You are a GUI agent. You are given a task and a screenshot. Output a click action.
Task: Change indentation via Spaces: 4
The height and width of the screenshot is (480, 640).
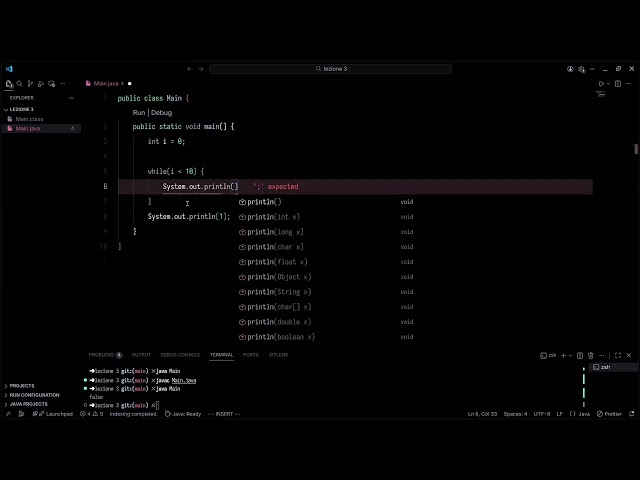tap(516, 414)
